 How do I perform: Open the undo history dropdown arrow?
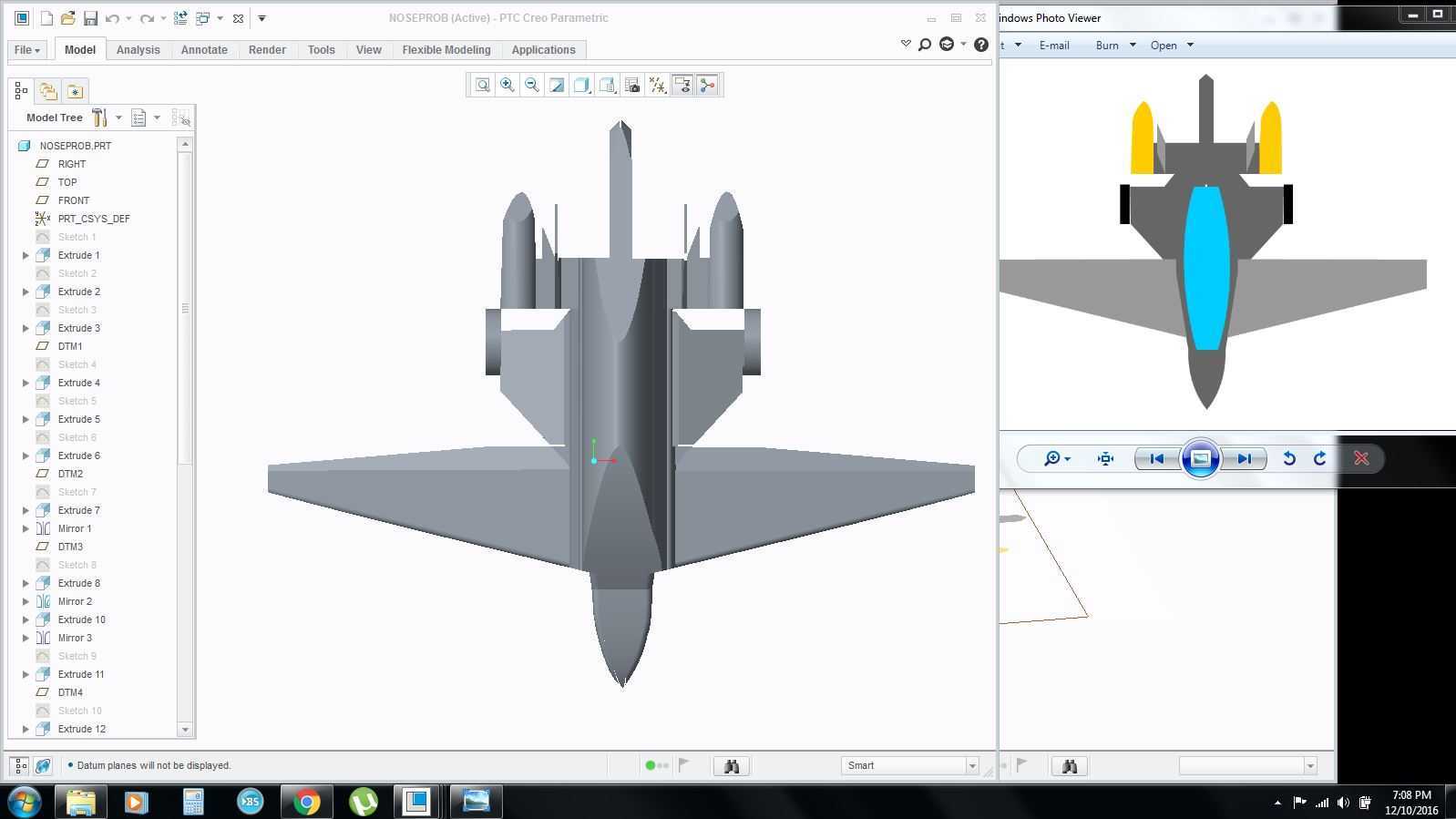(x=128, y=18)
